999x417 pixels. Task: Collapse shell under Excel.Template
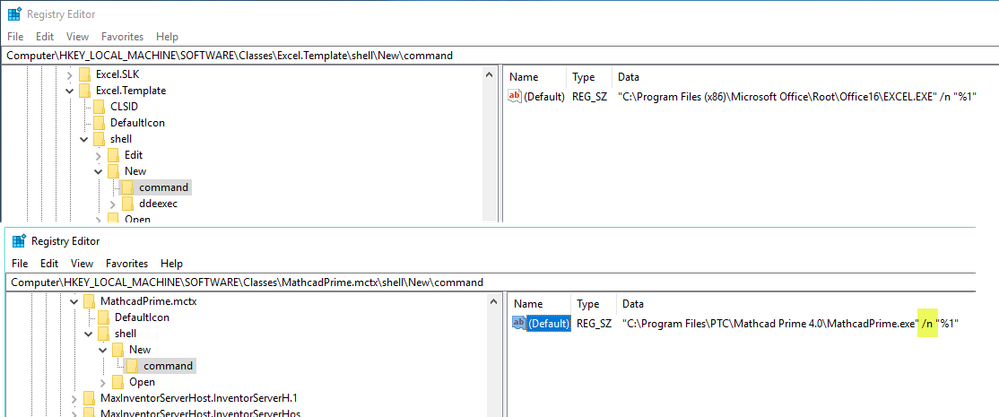click(83, 139)
